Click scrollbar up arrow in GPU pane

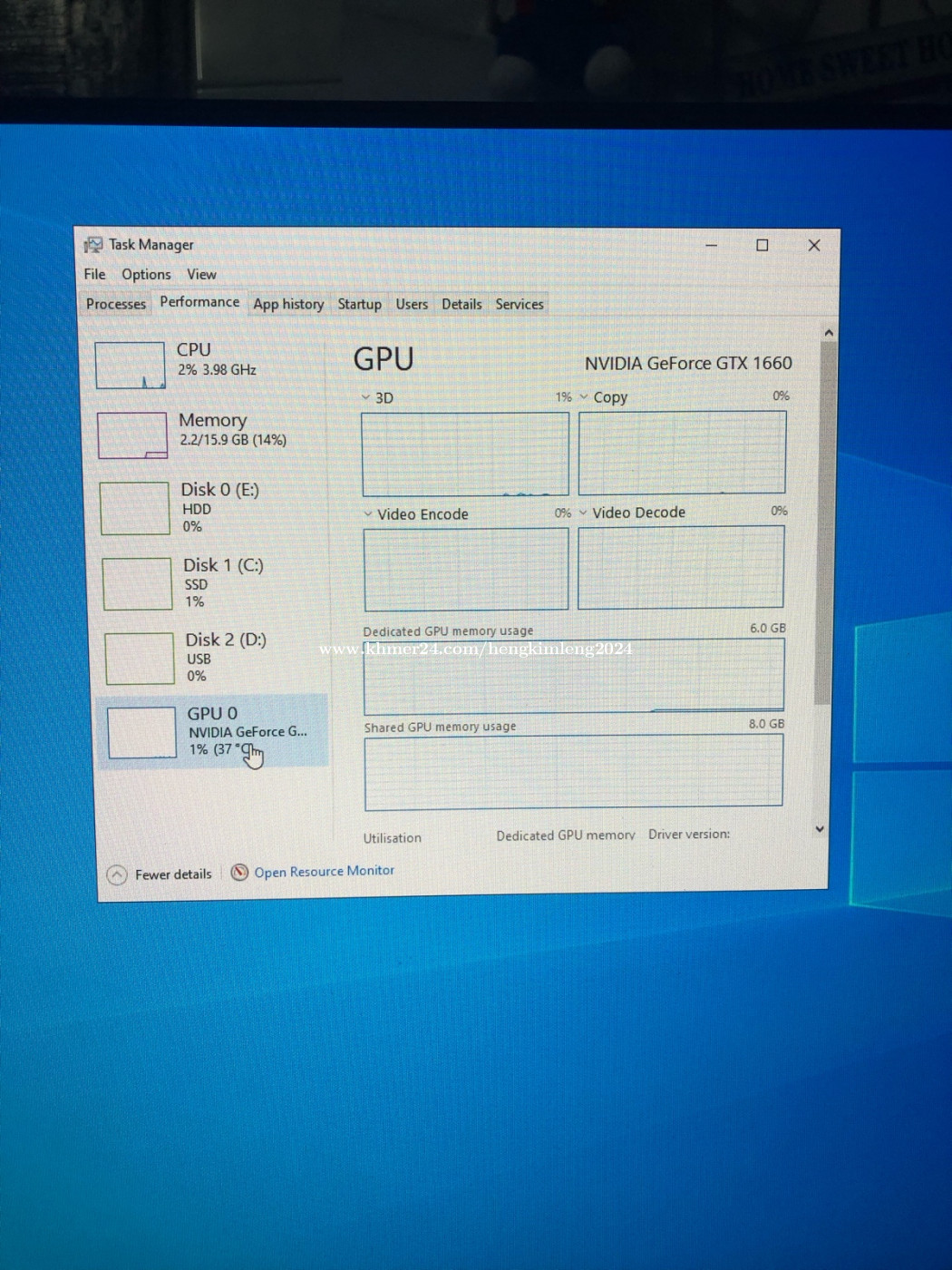[x=829, y=333]
